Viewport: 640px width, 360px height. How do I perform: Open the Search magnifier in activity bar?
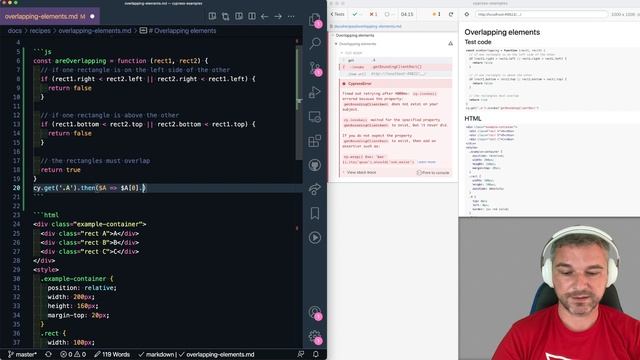click(315, 43)
